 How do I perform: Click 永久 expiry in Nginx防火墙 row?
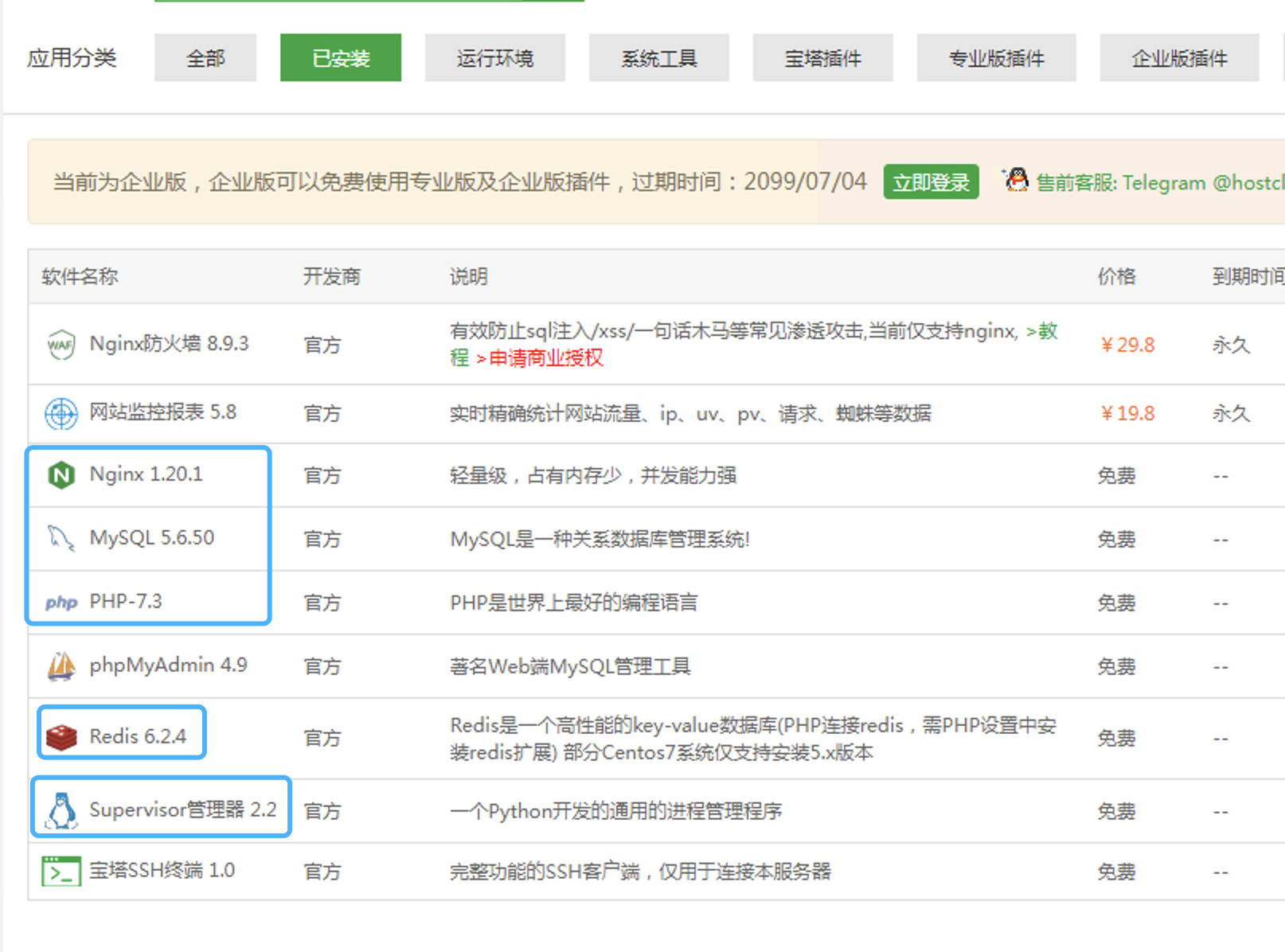[1231, 345]
